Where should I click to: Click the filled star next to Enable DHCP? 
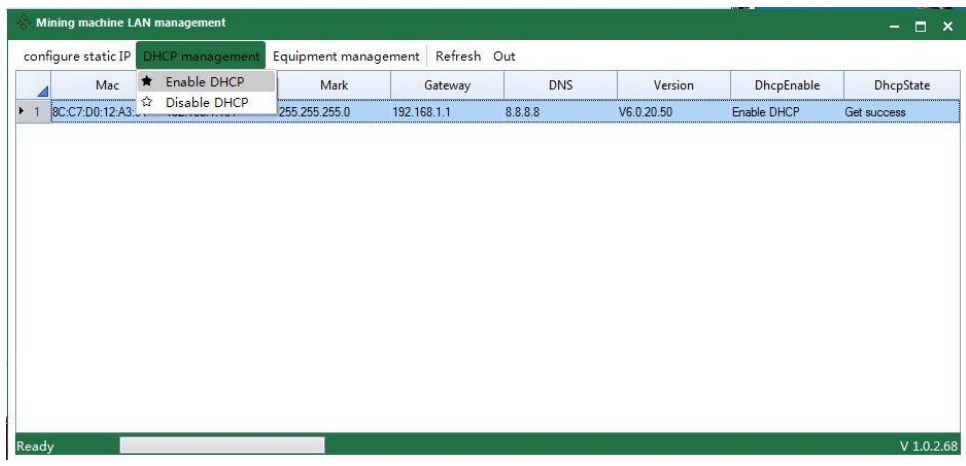(147, 82)
